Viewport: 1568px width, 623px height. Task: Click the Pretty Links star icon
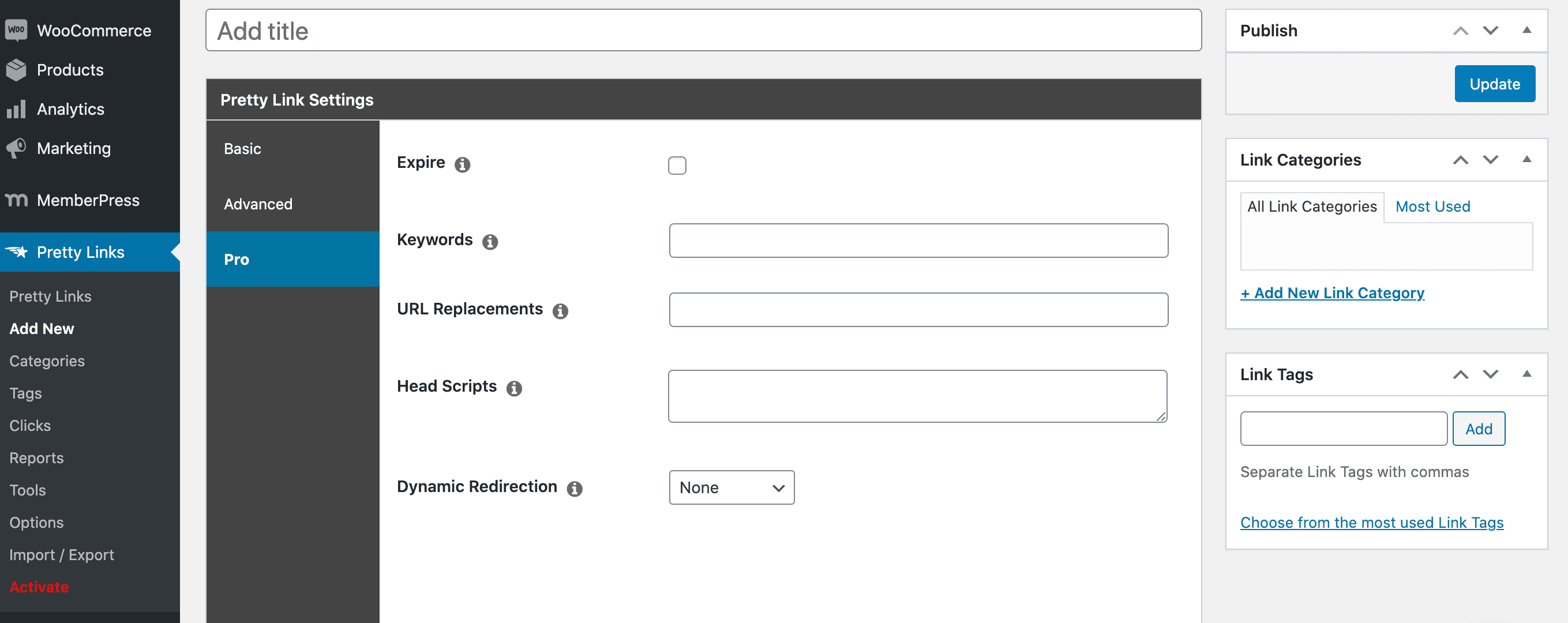point(16,252)
